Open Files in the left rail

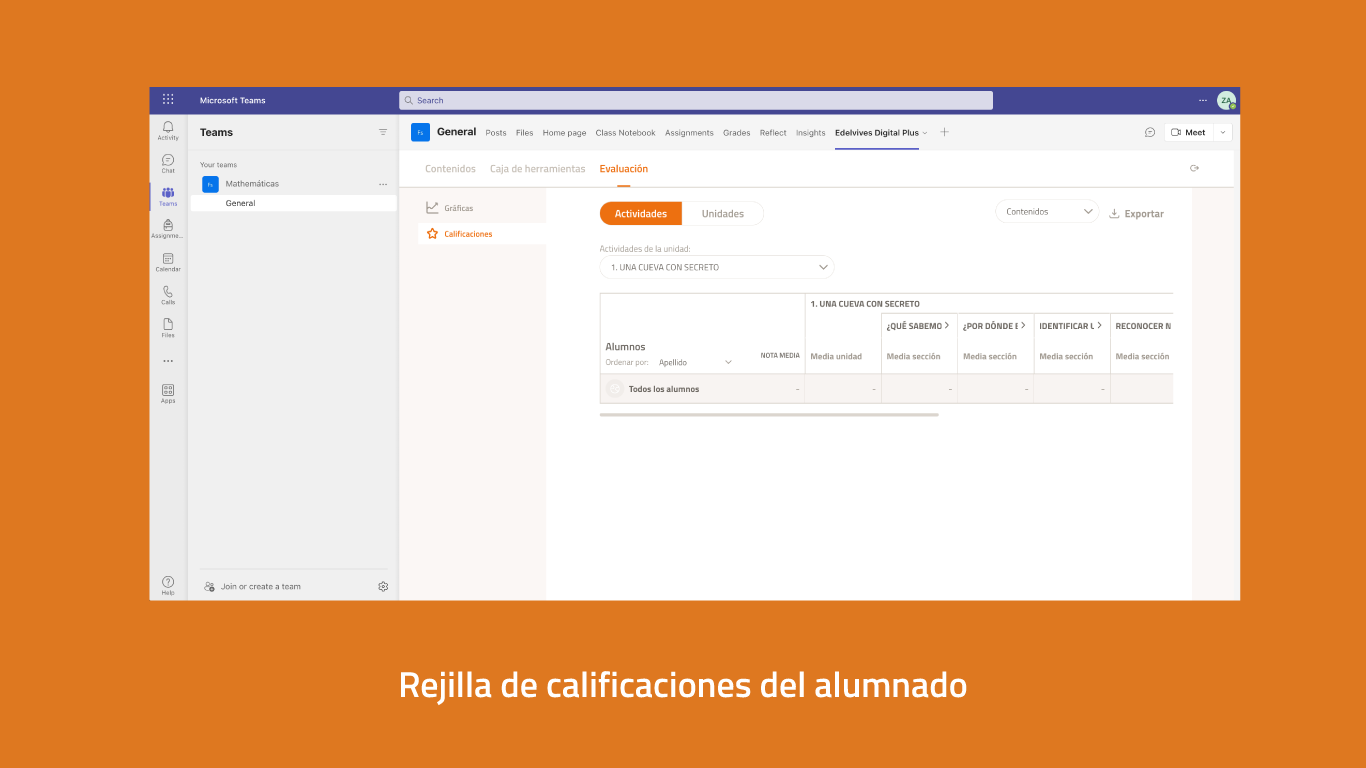point(168,327)
